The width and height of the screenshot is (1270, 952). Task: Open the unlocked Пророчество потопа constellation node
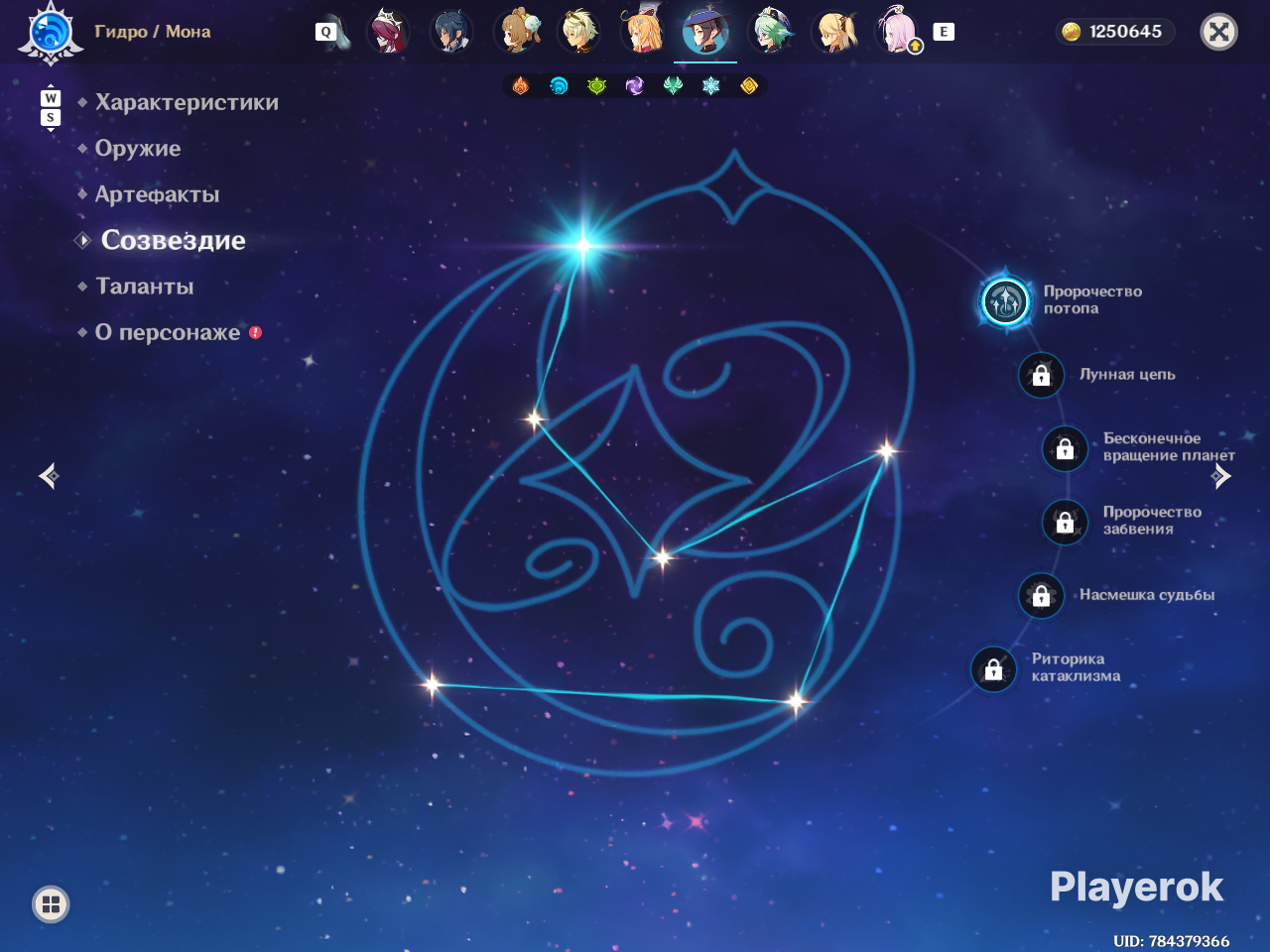(x=1005, y=300)
